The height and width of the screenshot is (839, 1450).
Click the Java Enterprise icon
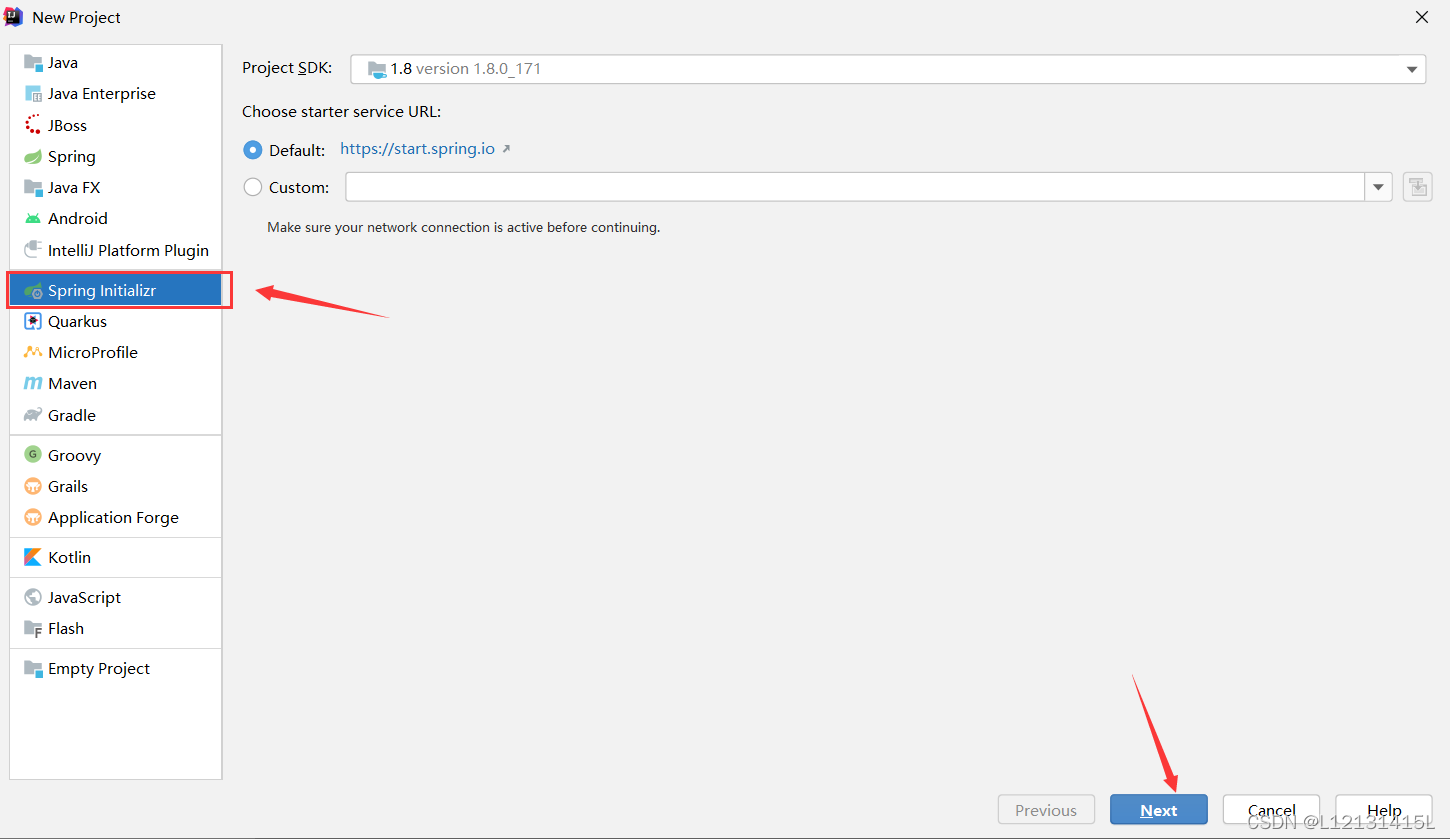pyautogui.click(x=33, y=93)
